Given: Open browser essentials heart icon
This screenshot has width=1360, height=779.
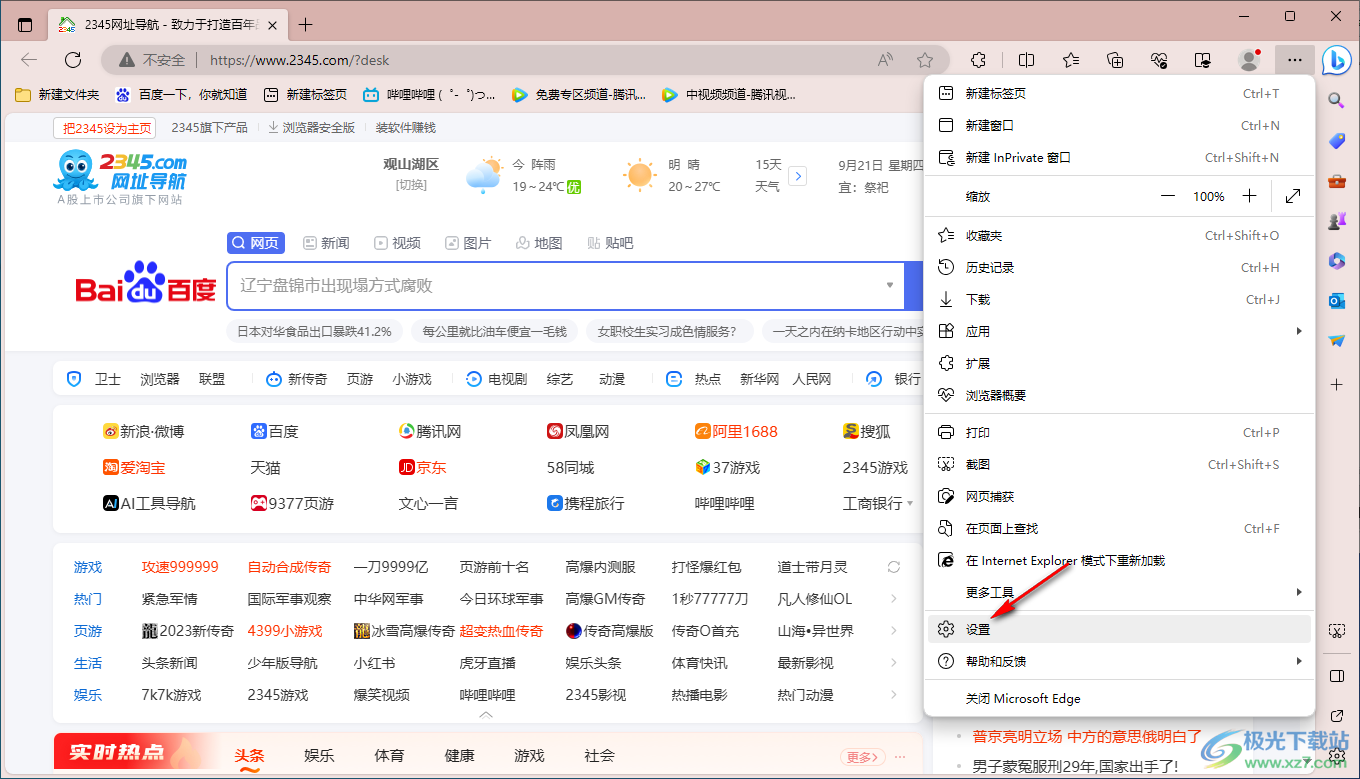Looking at the screenshot, I should click(x=1160, y=60).
